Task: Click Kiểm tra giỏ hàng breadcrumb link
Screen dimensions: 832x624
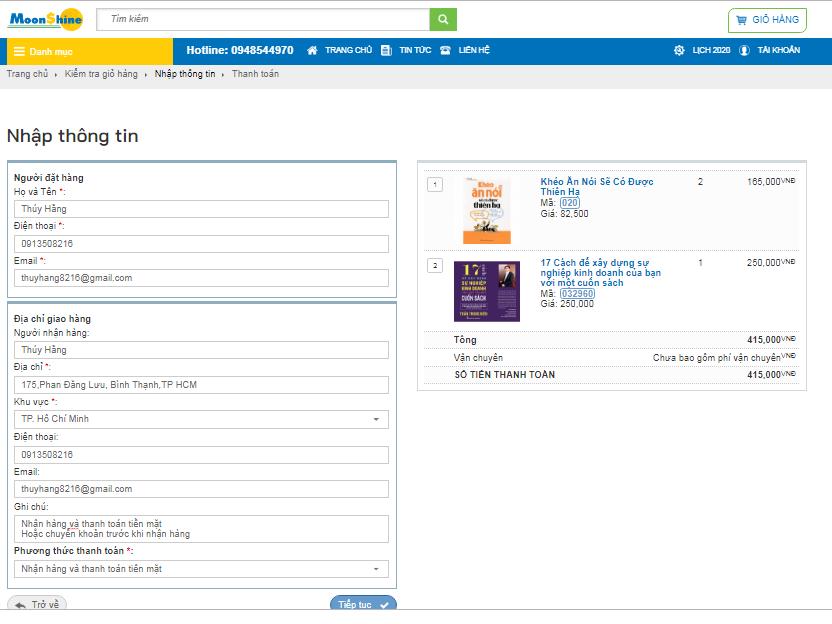Action: [x=101, y=74]
